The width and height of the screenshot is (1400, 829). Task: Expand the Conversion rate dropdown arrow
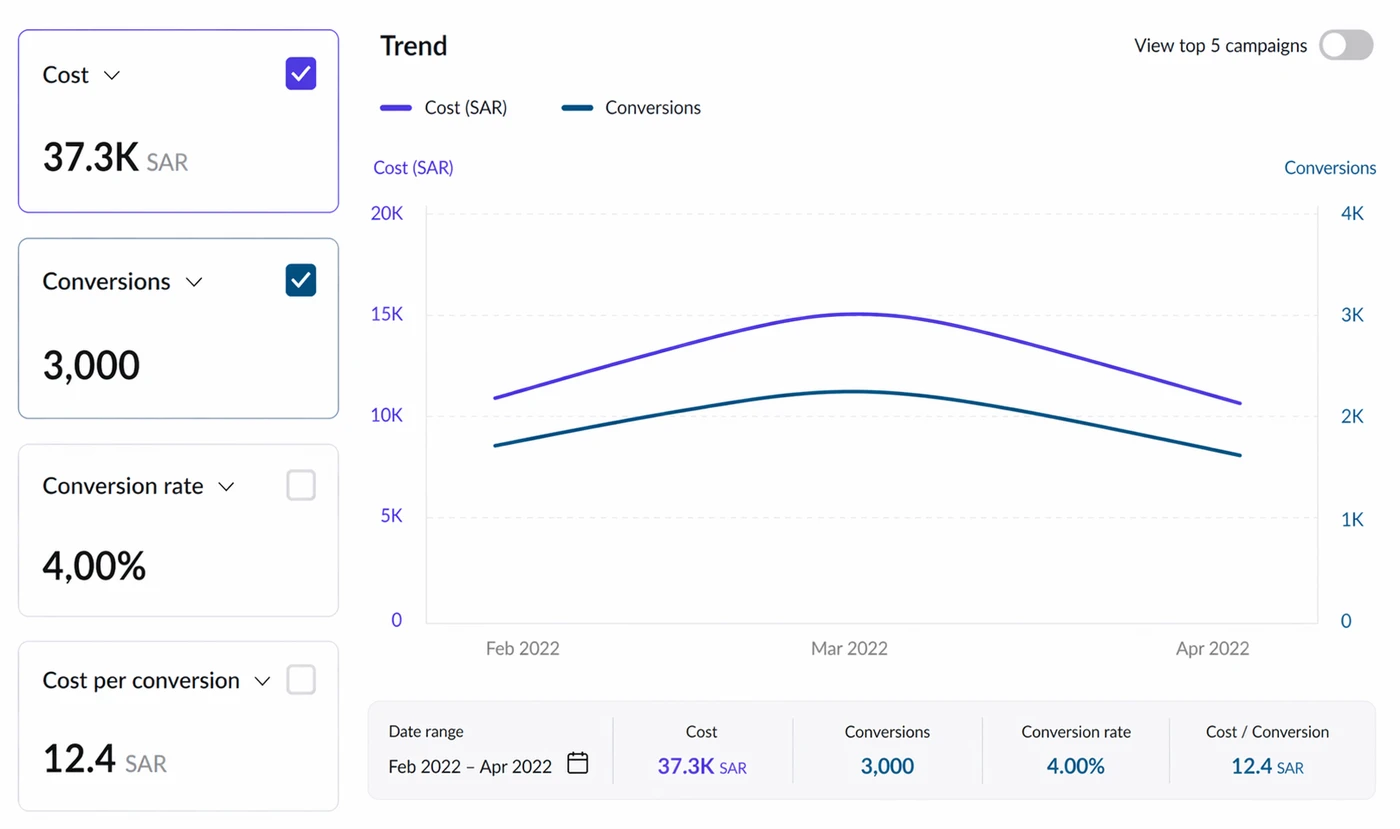226,487
